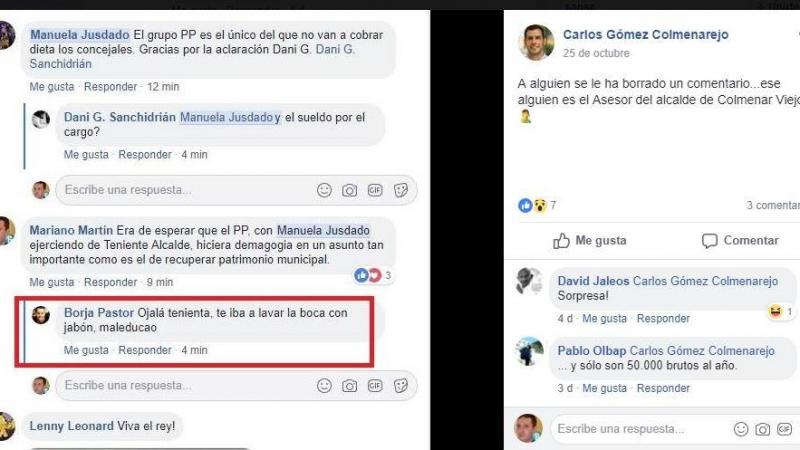
Task: Like Borja Pastor's comment
Action: click(x=86, y=350)
